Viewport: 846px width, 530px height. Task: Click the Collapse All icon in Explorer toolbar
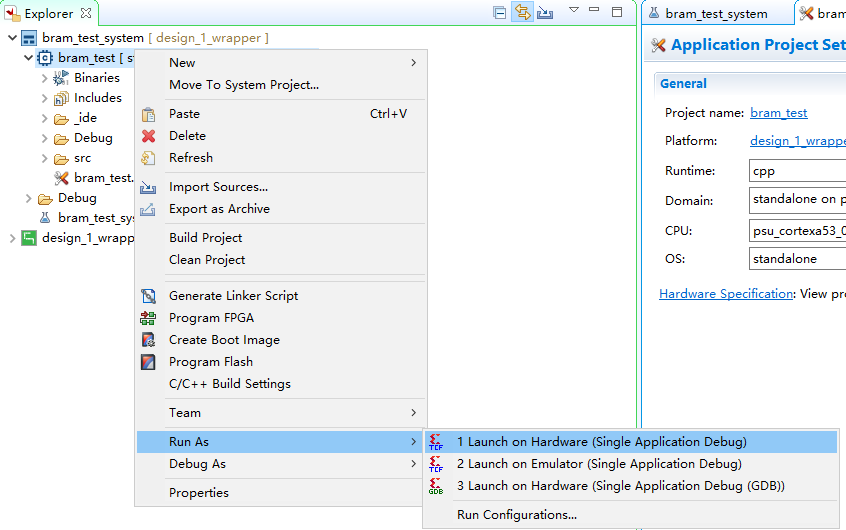(500, 12)
